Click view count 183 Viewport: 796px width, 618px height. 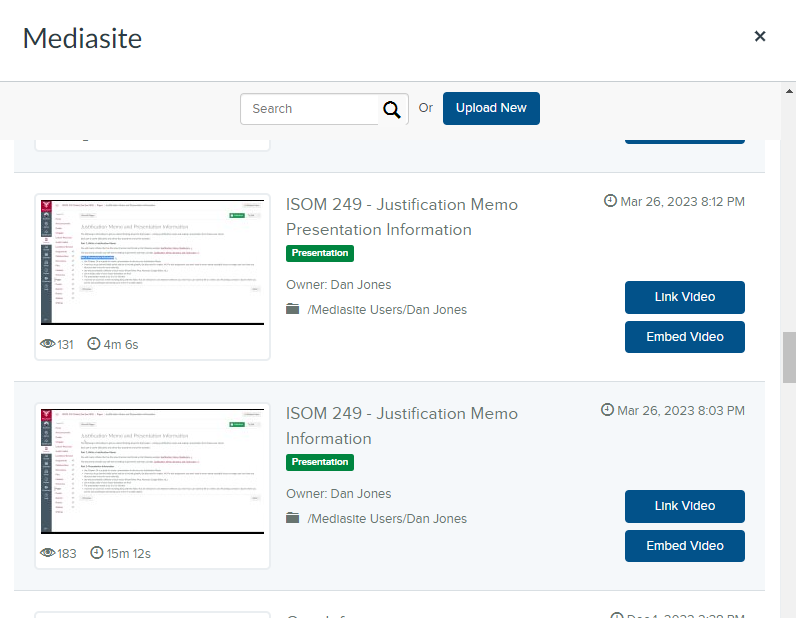[x=67, y=554]
